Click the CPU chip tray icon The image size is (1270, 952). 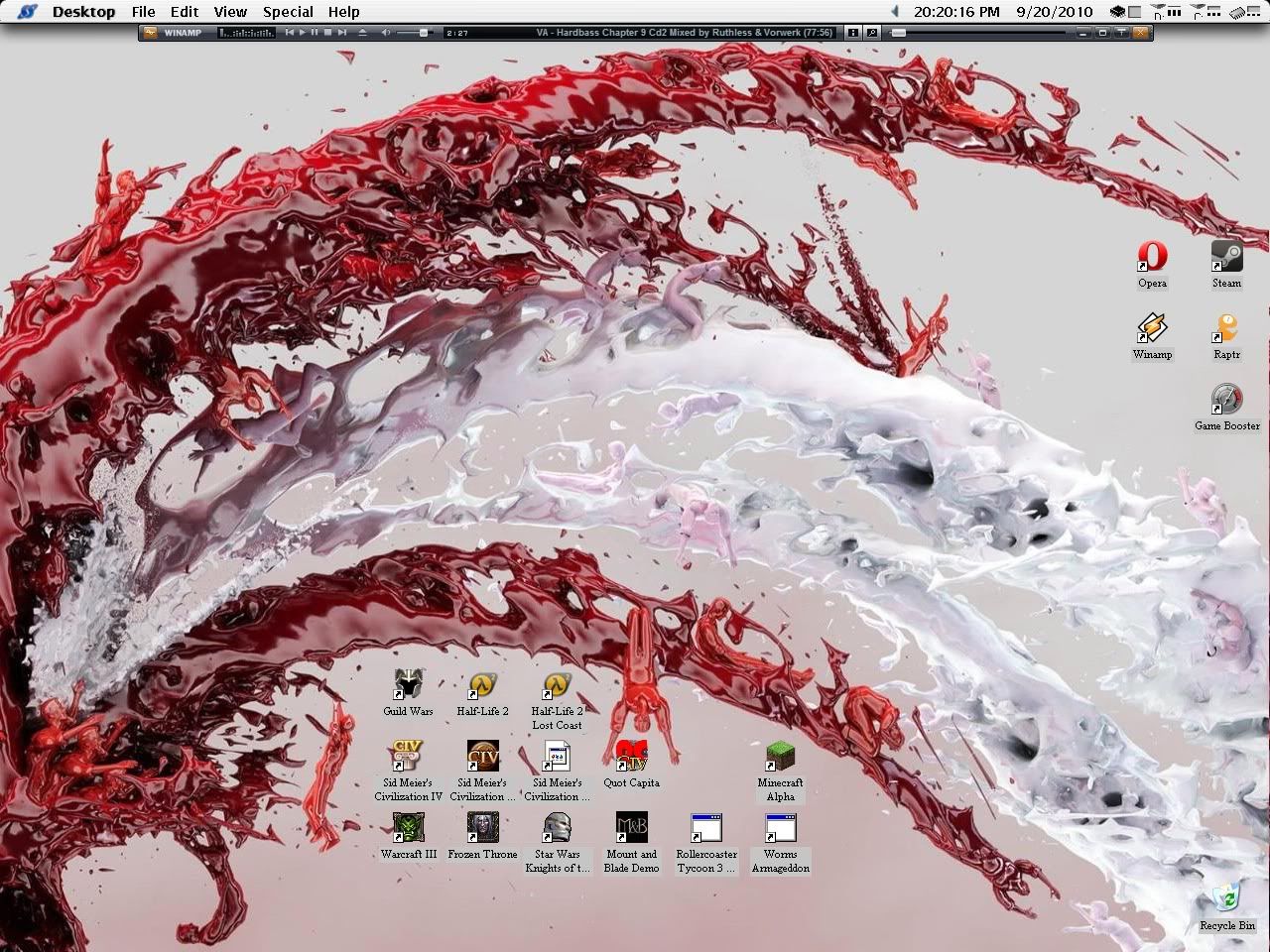pyautogui.click(x=1118, y=12)
